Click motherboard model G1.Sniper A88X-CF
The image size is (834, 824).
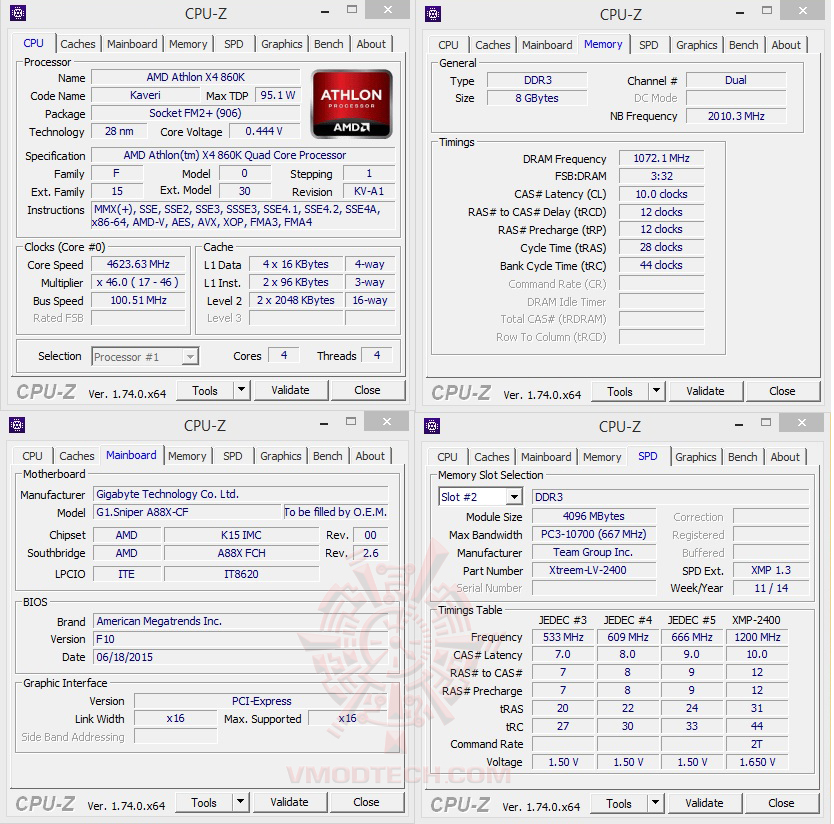(187, 512)
